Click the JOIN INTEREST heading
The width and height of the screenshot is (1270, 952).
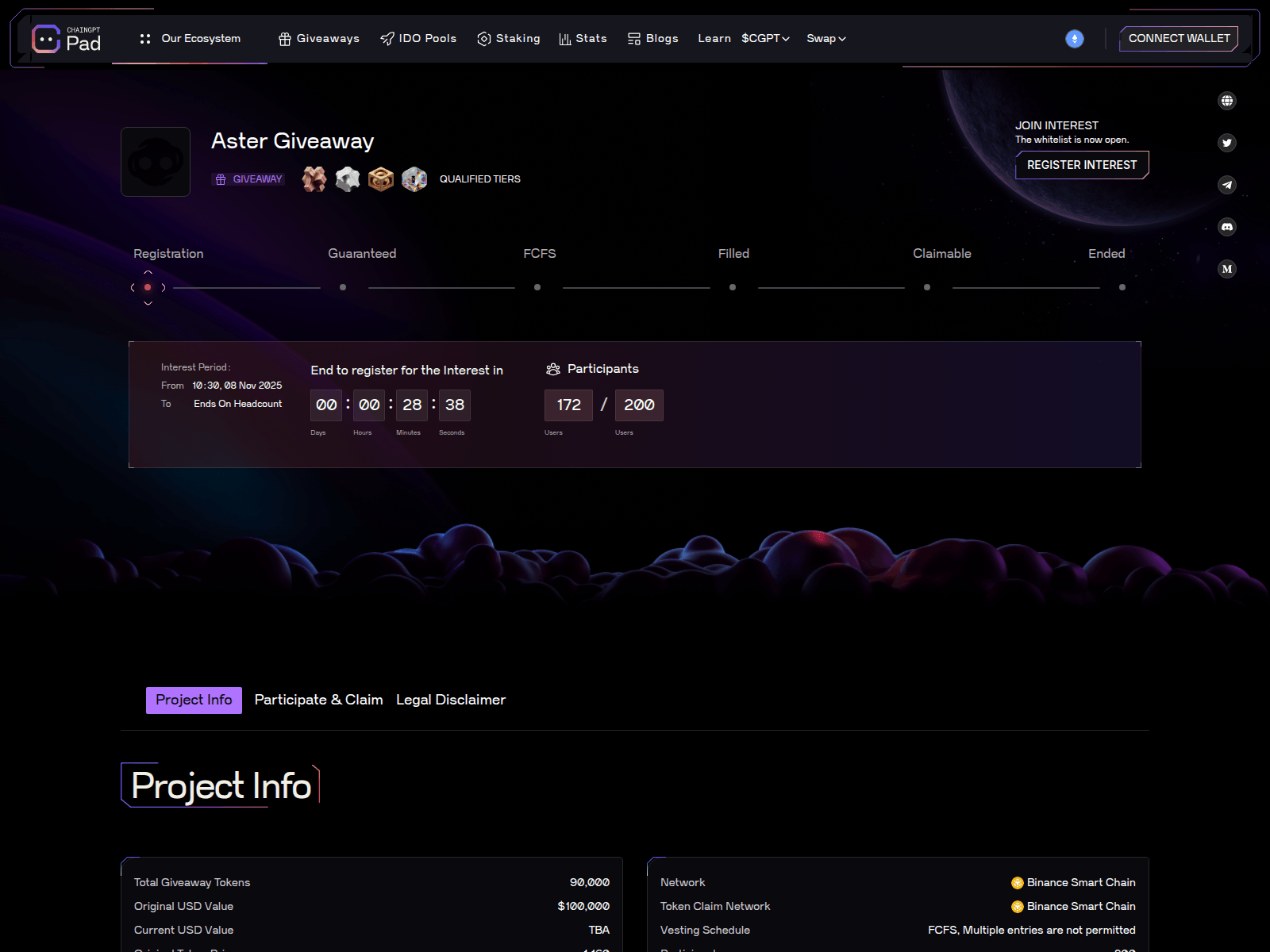(1056, 125)
